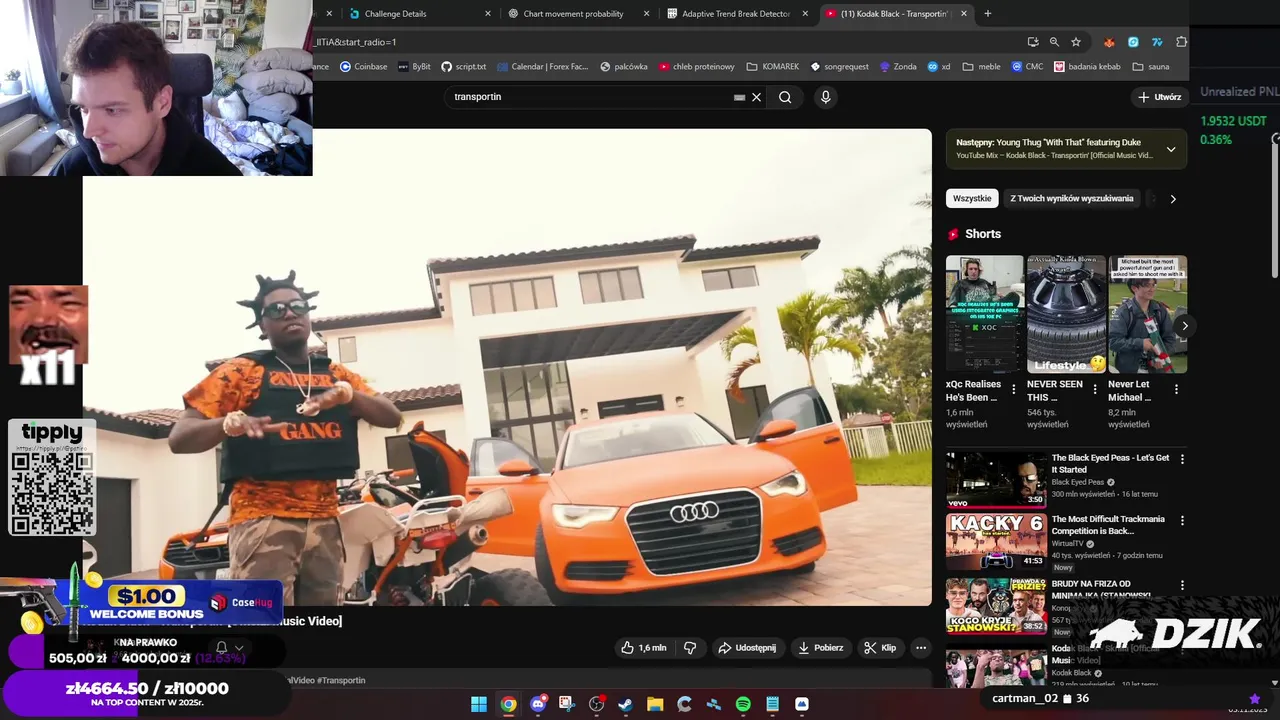1280x720 pixels.
Task: Open the Zonda bookmark
Action: point(898,67)
